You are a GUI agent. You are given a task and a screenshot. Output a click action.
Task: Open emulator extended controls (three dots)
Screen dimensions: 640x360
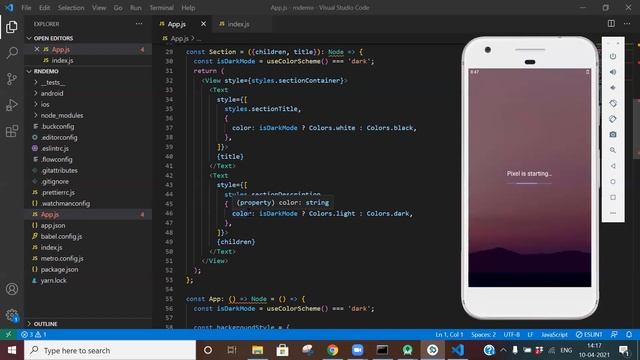[613, 213]
